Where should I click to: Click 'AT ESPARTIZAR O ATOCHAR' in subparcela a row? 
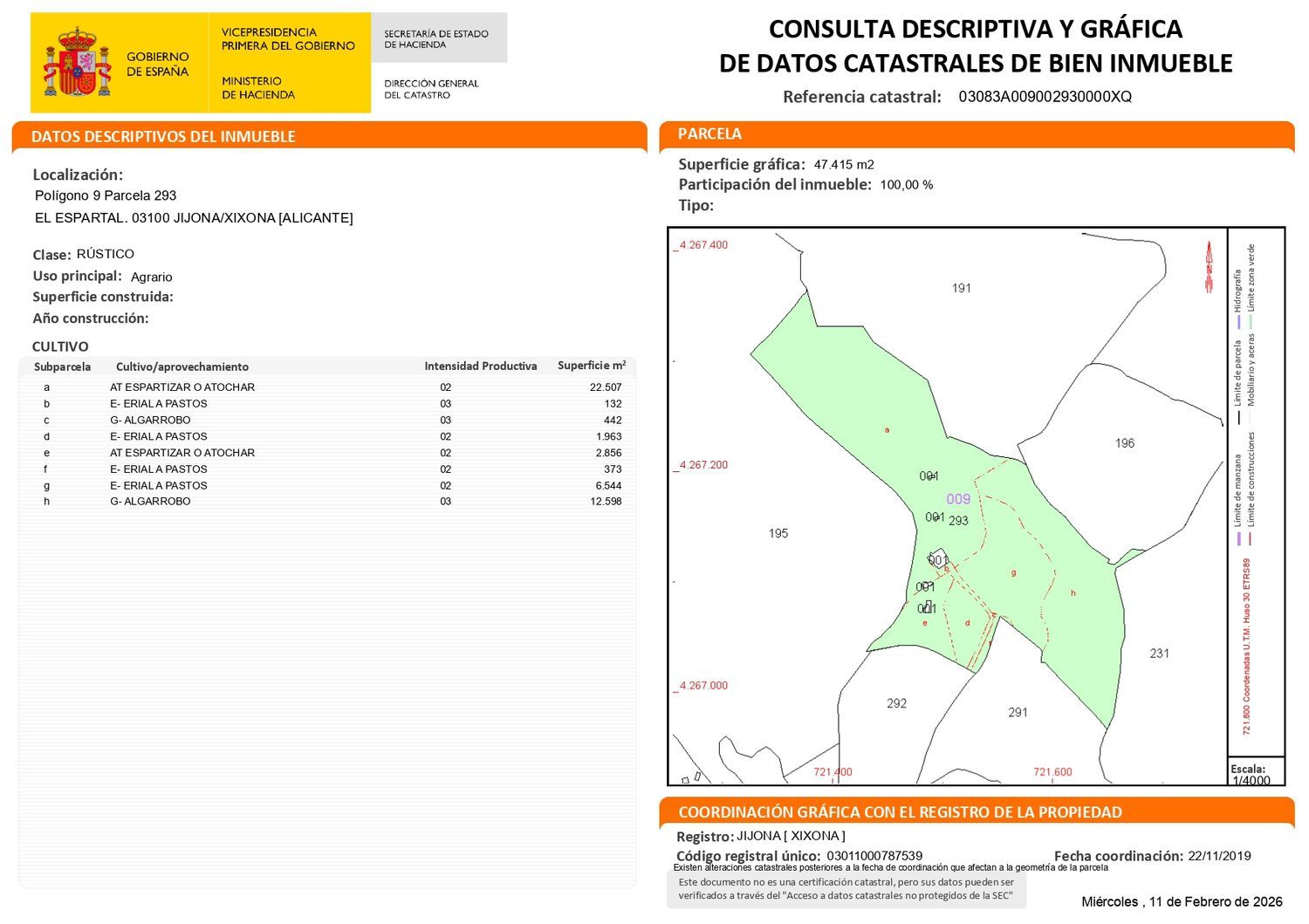[182, 387]
